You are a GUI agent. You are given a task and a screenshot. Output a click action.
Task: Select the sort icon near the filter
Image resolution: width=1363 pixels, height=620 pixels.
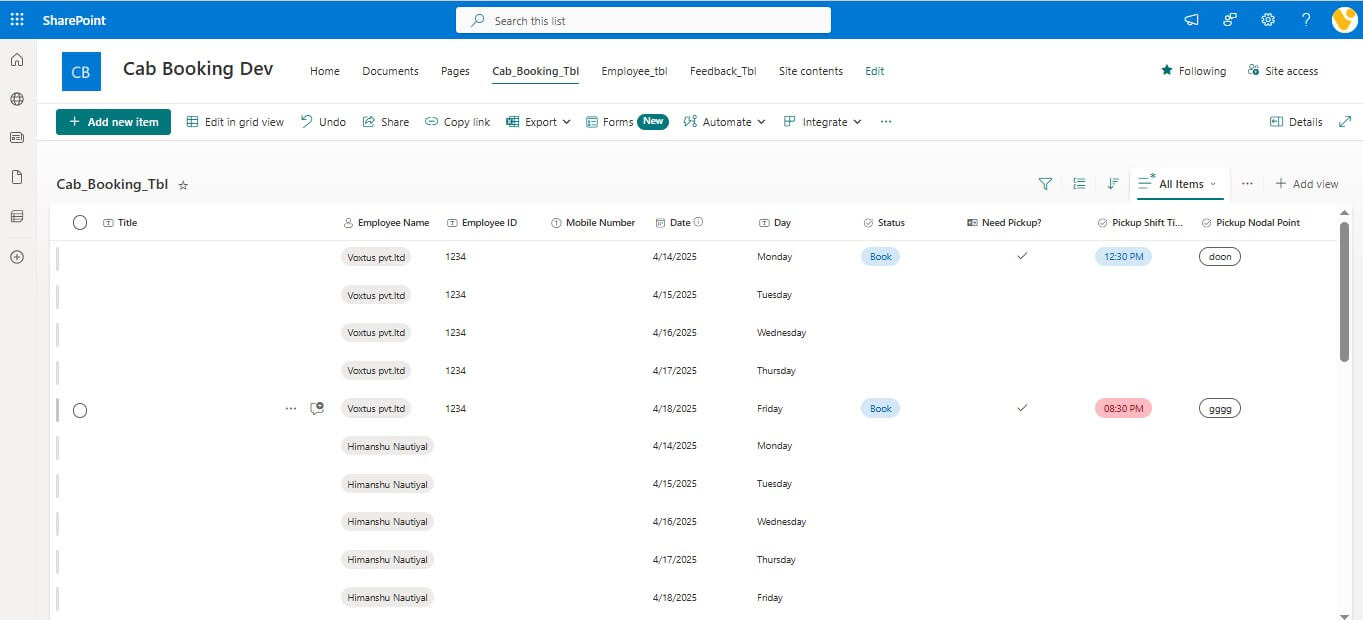1113,184
